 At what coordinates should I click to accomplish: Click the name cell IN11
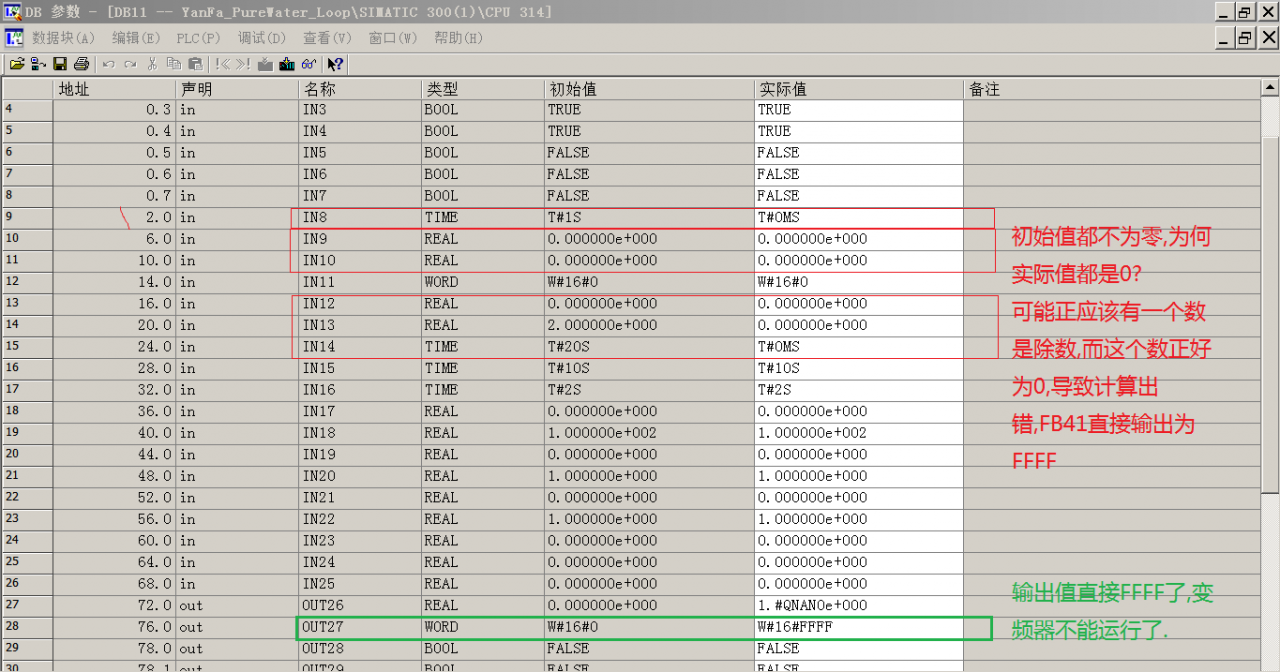click(360, 282)
